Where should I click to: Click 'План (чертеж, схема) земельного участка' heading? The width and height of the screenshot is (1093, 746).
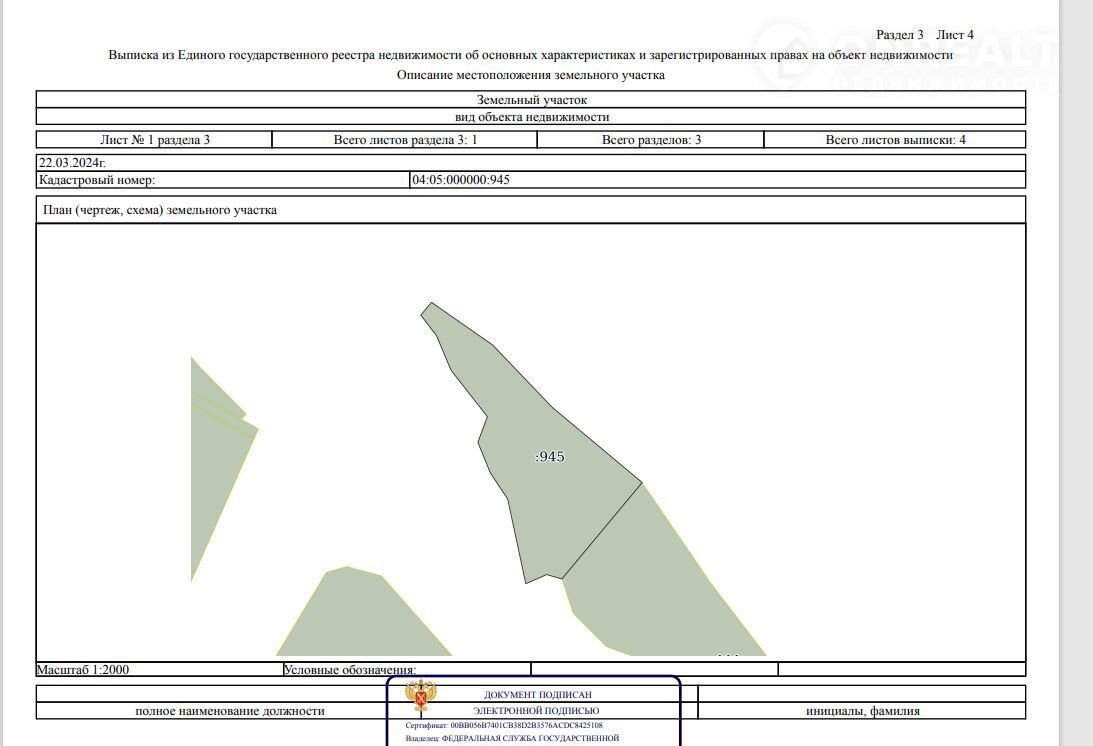click(159, 210)
